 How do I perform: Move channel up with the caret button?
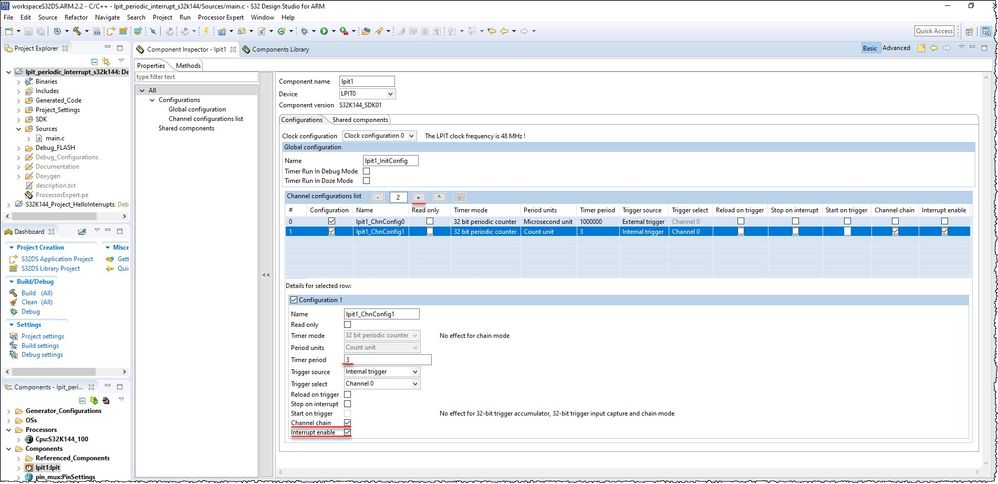[439, 197]
